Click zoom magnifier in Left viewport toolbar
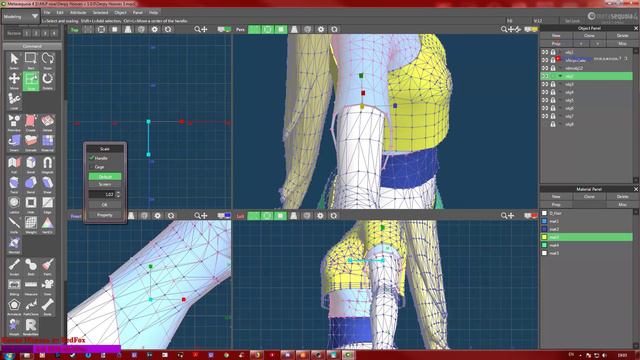640x360 pixels. pos(504,216)
